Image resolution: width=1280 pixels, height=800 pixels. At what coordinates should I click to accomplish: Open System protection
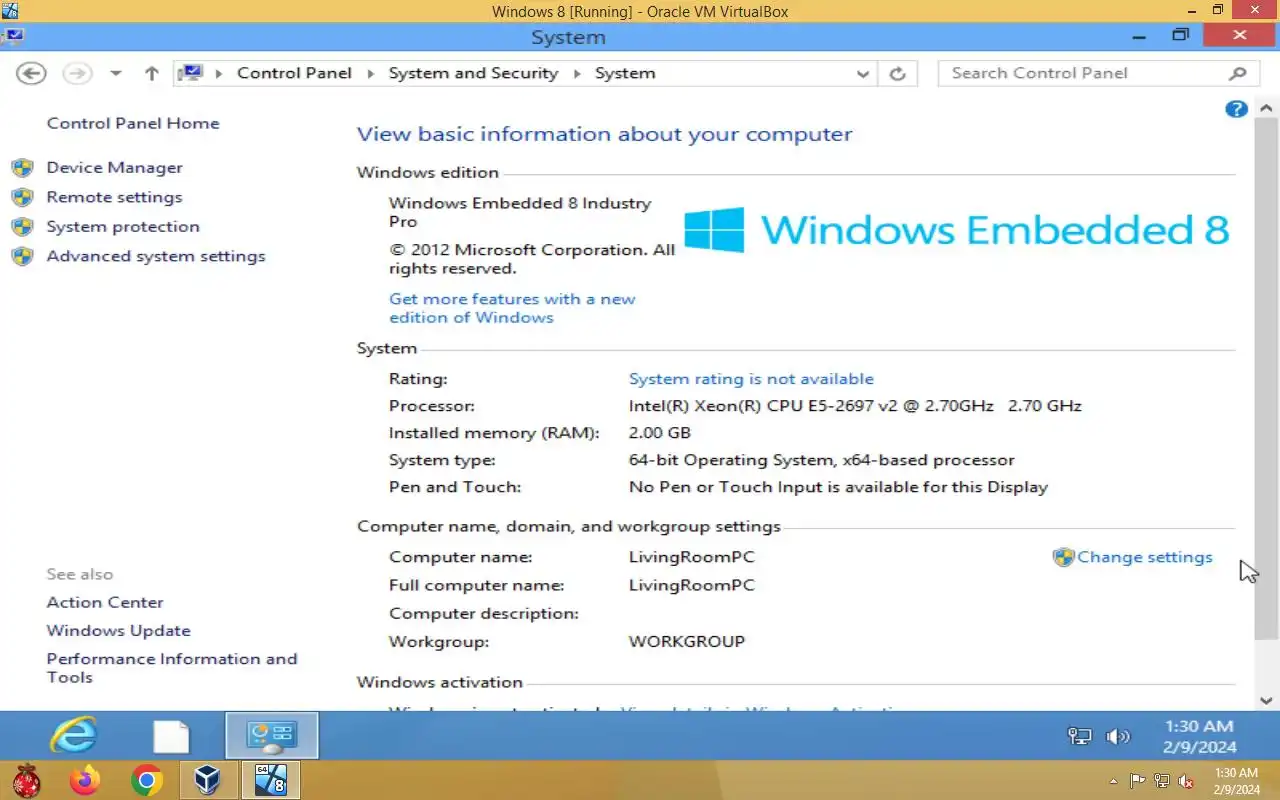[123, 226]
